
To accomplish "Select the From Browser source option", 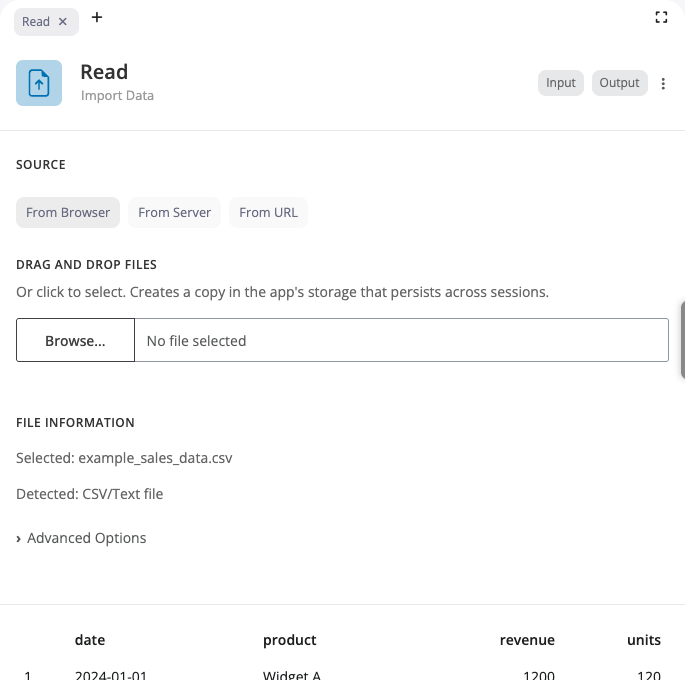I will tap(68, 212).
